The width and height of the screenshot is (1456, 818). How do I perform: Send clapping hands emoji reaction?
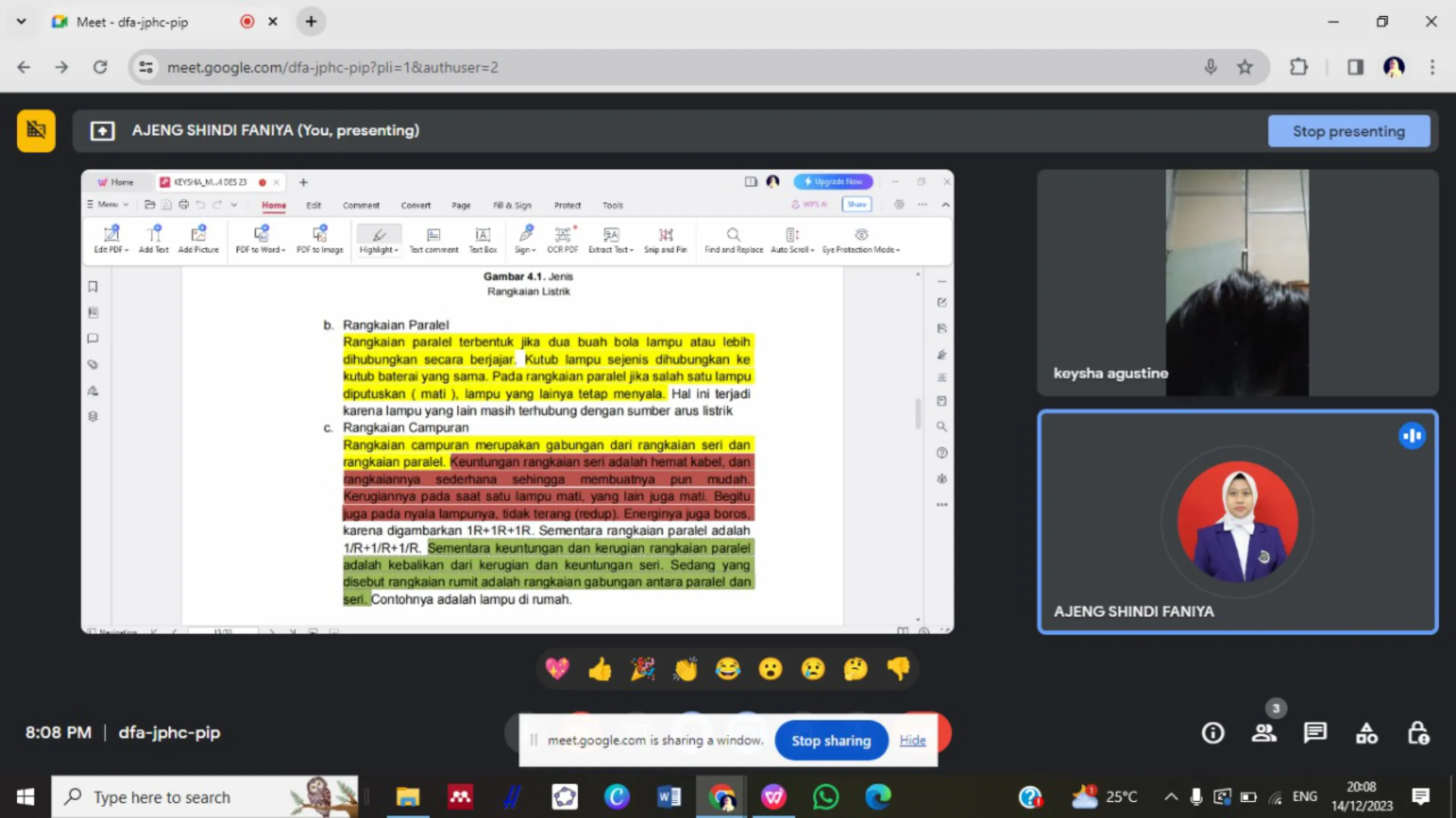pos(685,670)
